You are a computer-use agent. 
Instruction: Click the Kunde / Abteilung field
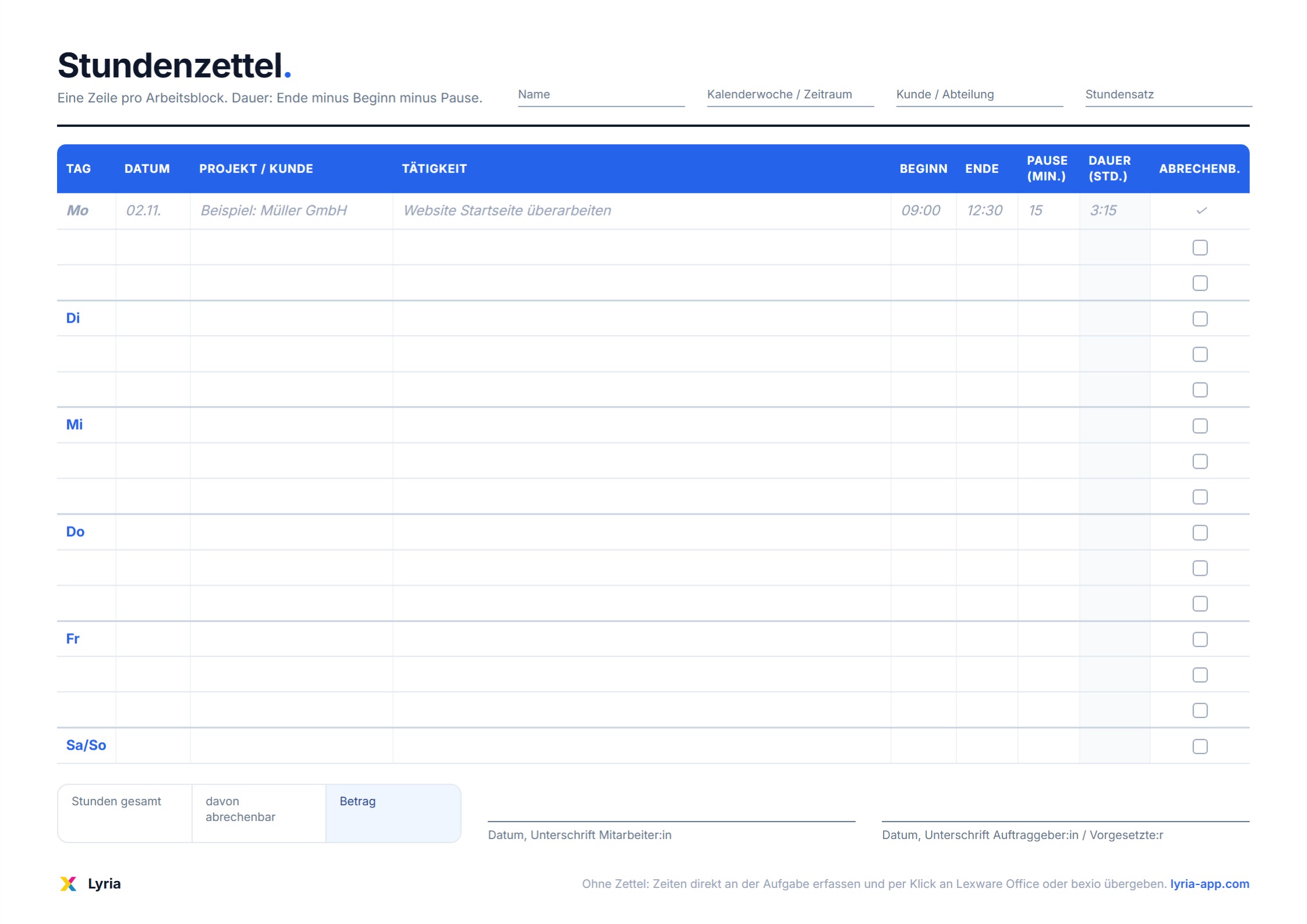980,97
